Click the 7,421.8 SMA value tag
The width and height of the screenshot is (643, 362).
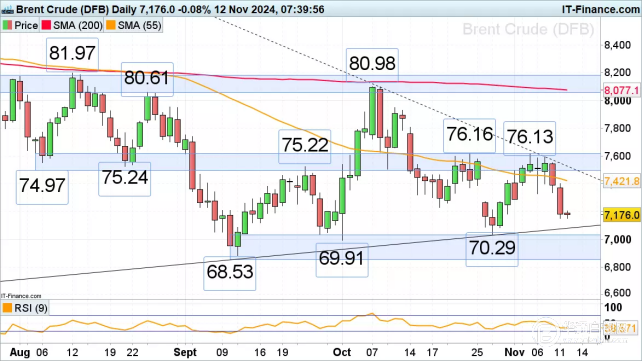(x=621, y=181)
